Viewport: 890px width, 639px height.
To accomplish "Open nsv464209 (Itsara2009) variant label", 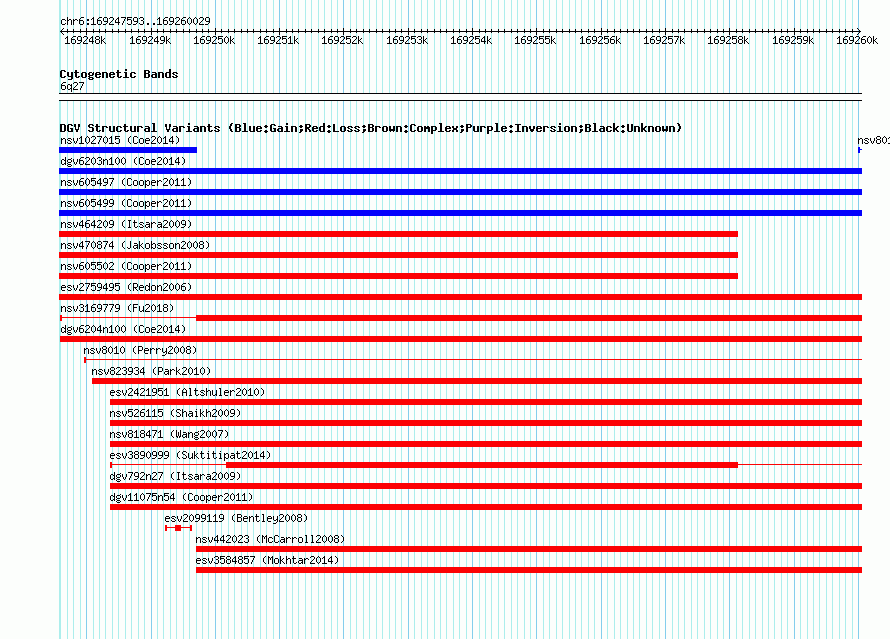I will coord(126,224).
